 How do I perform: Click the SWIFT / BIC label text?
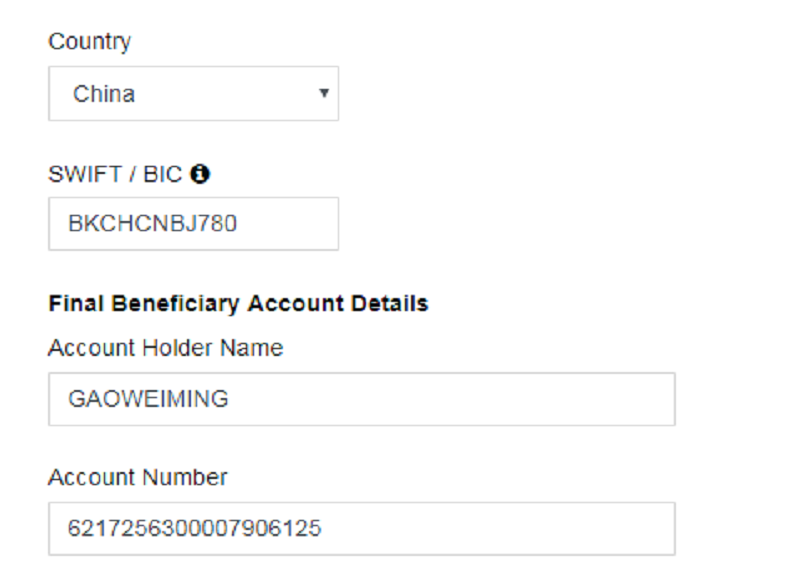(115, 174)
